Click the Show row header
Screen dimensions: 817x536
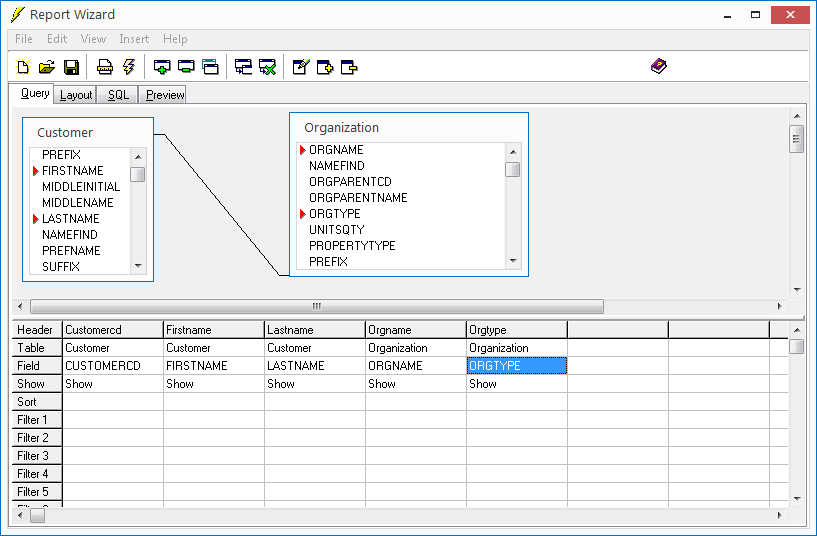(36, 384)
